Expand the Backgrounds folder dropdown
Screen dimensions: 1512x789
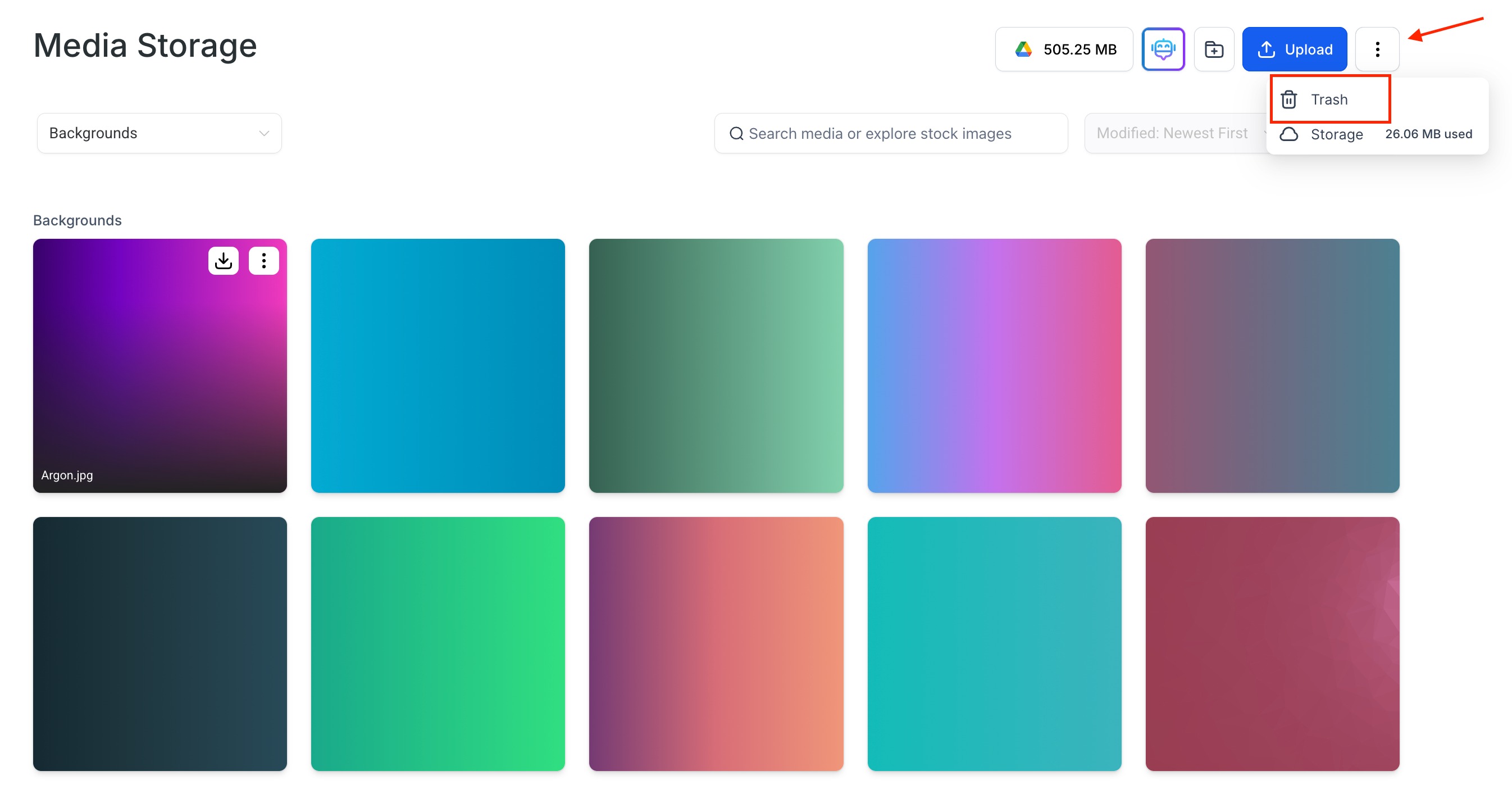point(158,133)
